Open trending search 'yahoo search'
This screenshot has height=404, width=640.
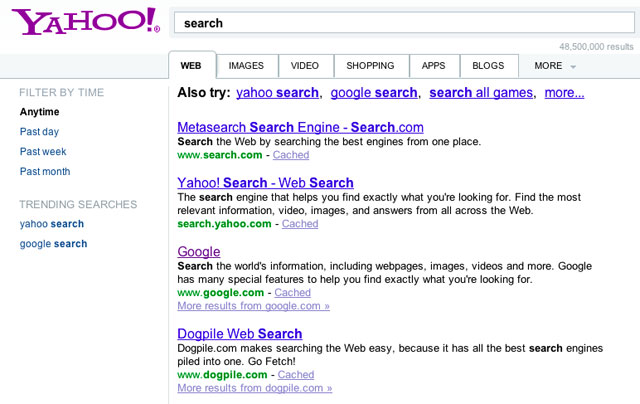coord(52,224)
